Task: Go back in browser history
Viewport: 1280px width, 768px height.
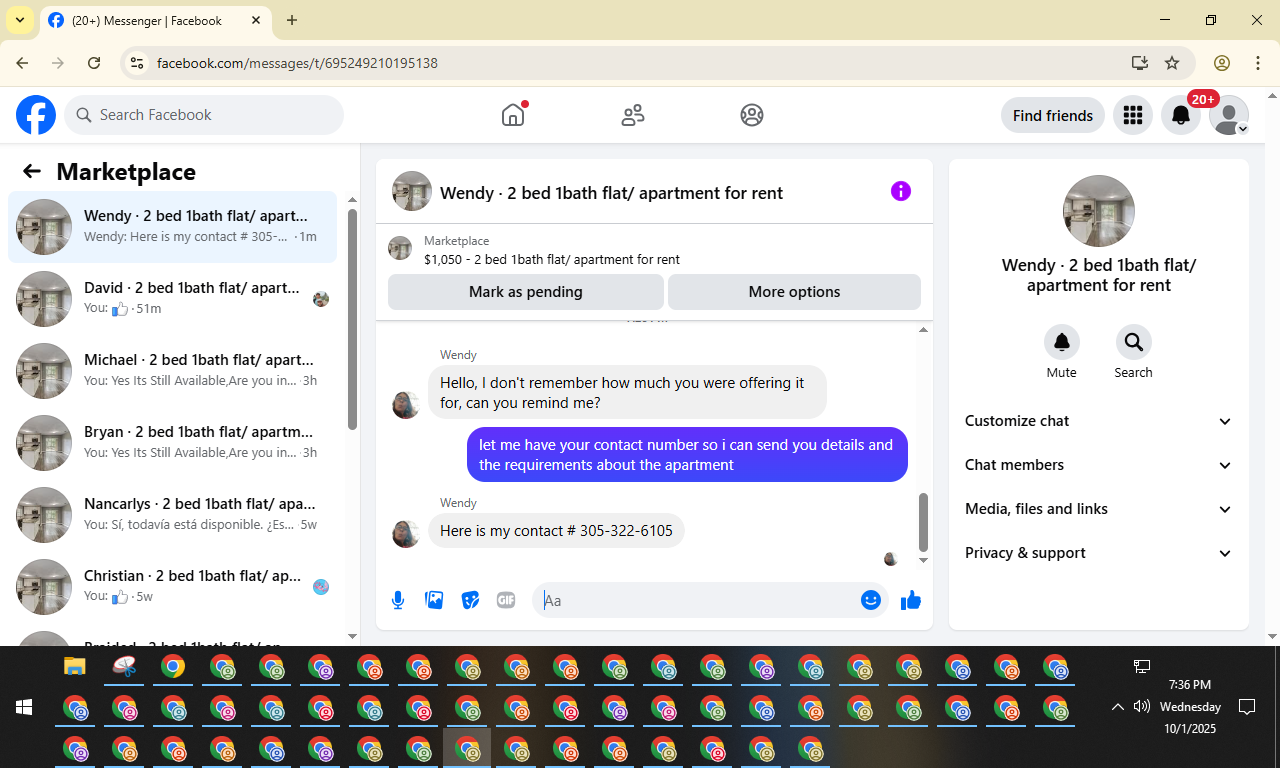Action: point(22,63)
